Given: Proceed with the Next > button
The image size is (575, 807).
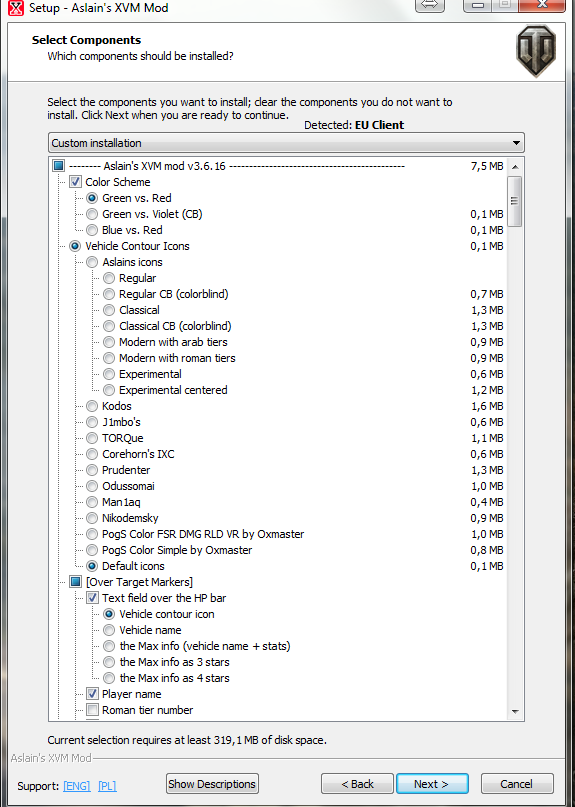Looking at the screenshot, I should coord(432,784).
